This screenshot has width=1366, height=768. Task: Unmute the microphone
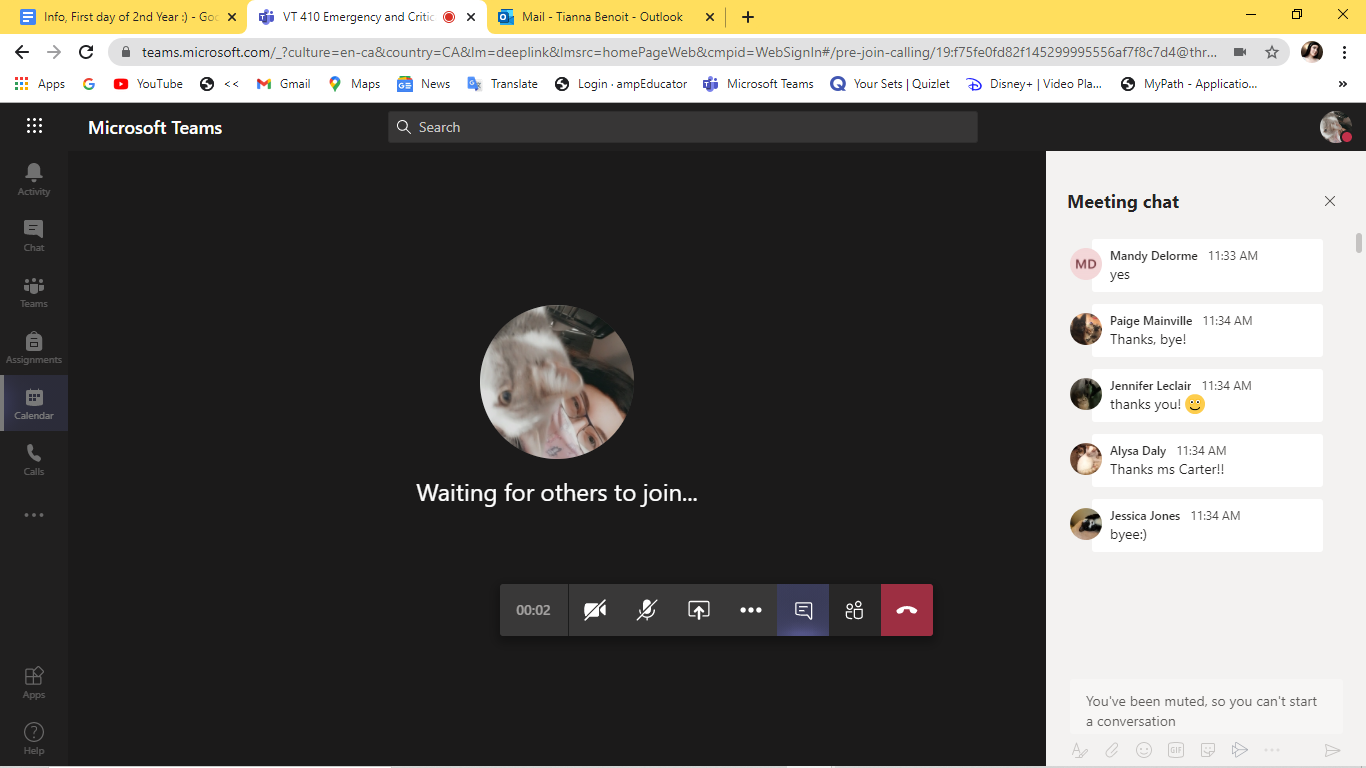(646, 609)
